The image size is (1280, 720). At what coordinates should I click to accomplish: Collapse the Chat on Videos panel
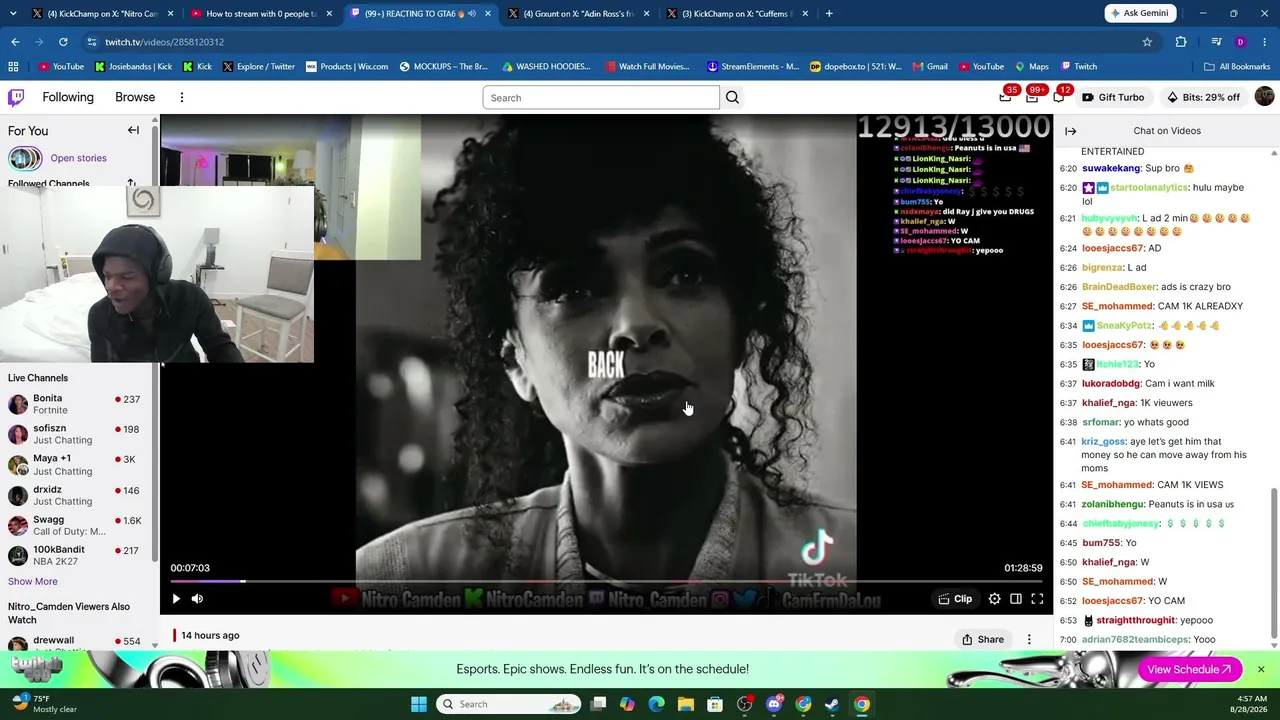click(1070, 131)
